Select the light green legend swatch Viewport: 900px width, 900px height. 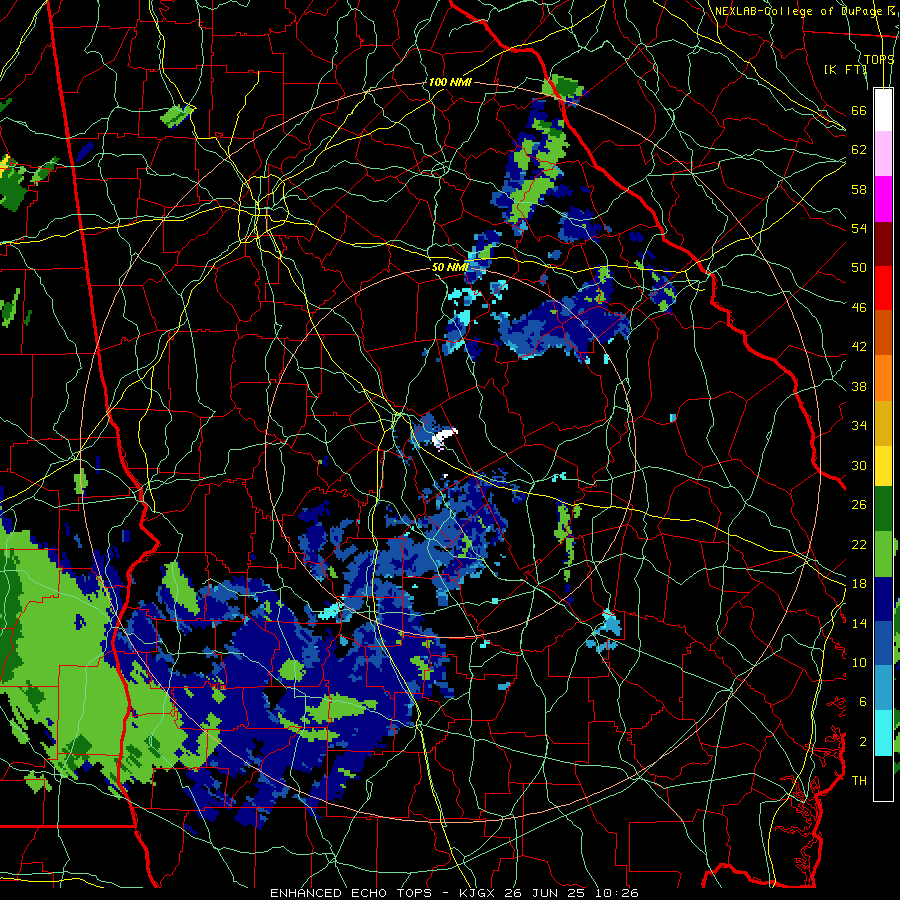point(883,554)
